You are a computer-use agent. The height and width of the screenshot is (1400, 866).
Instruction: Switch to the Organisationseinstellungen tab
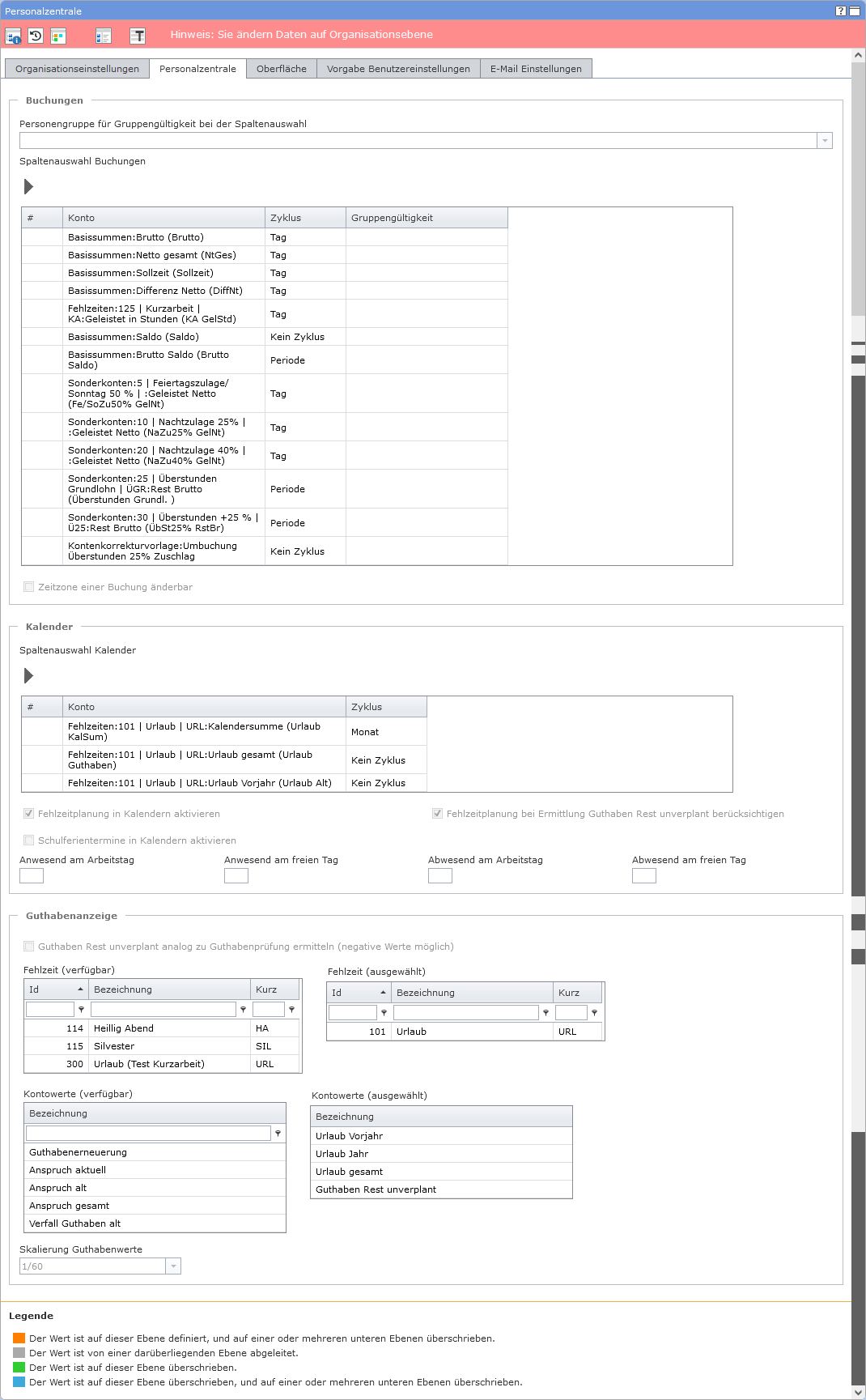(77, 69)
